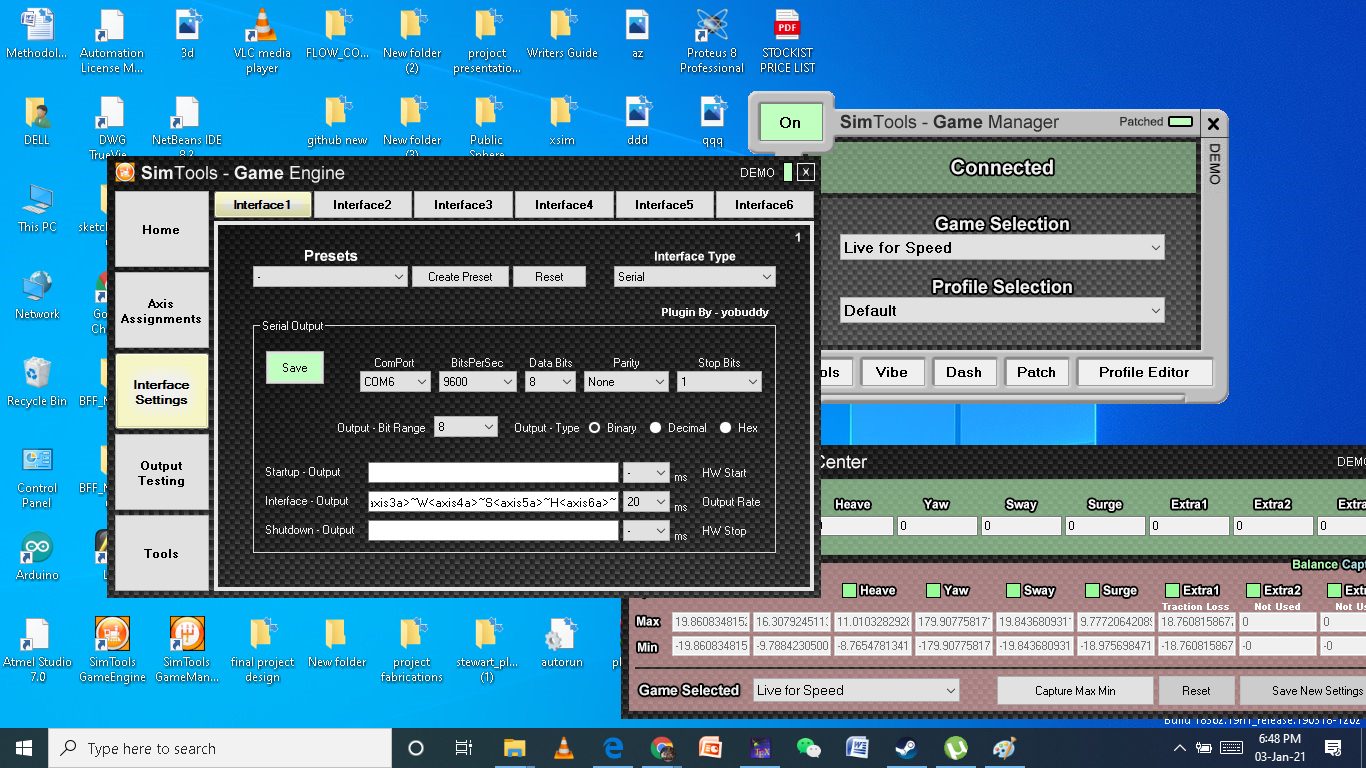The image size is (1366, 768).
Task: Open Control Panel desktop icon
Action: 37,477
